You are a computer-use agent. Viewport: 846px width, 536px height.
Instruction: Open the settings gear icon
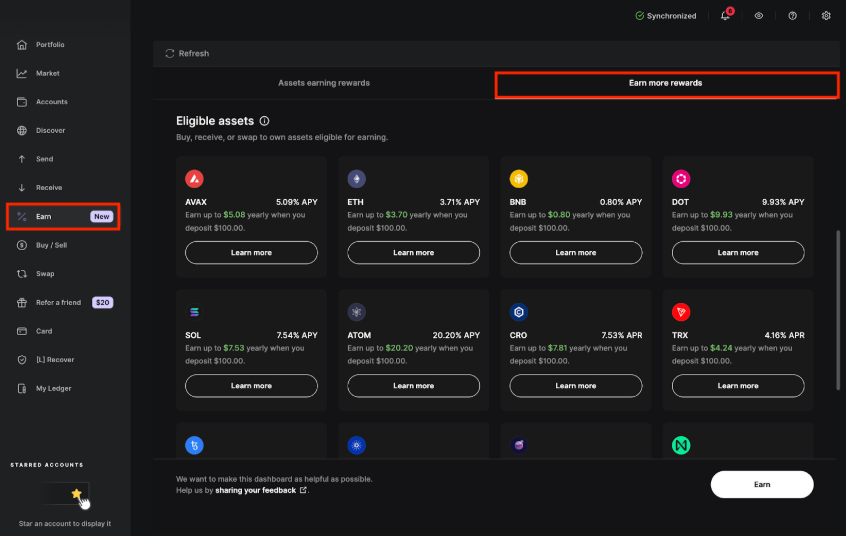(825, 16)
